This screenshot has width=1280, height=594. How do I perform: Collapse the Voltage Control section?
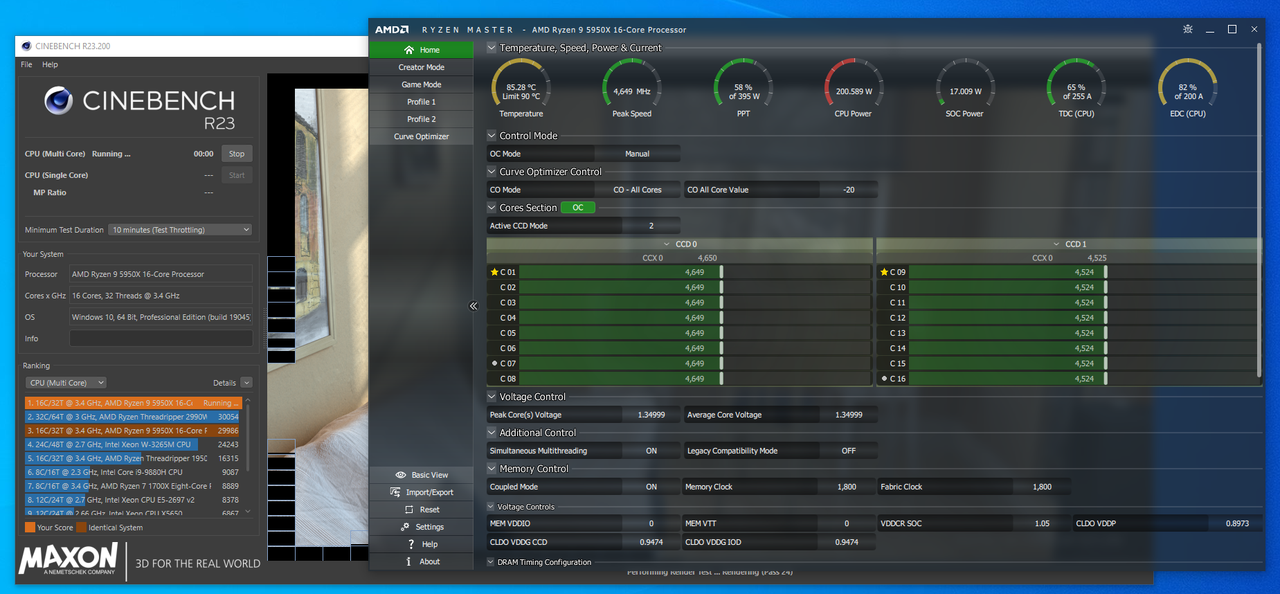tap(491, 397)
